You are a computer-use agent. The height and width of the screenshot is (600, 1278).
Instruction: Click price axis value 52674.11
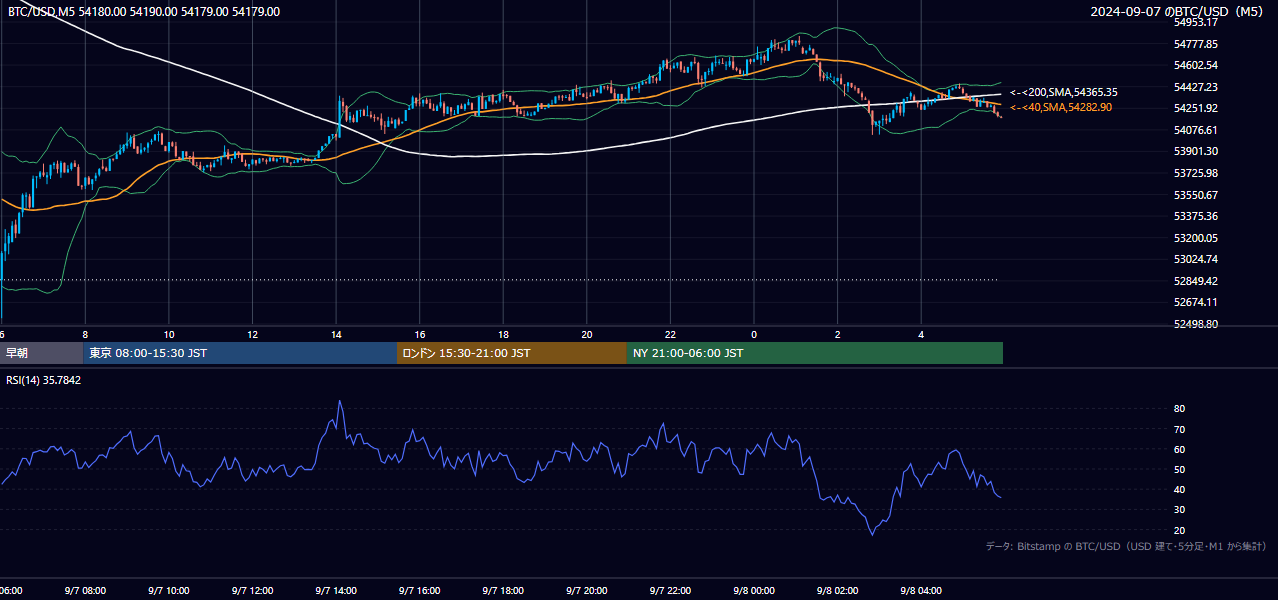pyautogui.click(x=1196, y=302)
